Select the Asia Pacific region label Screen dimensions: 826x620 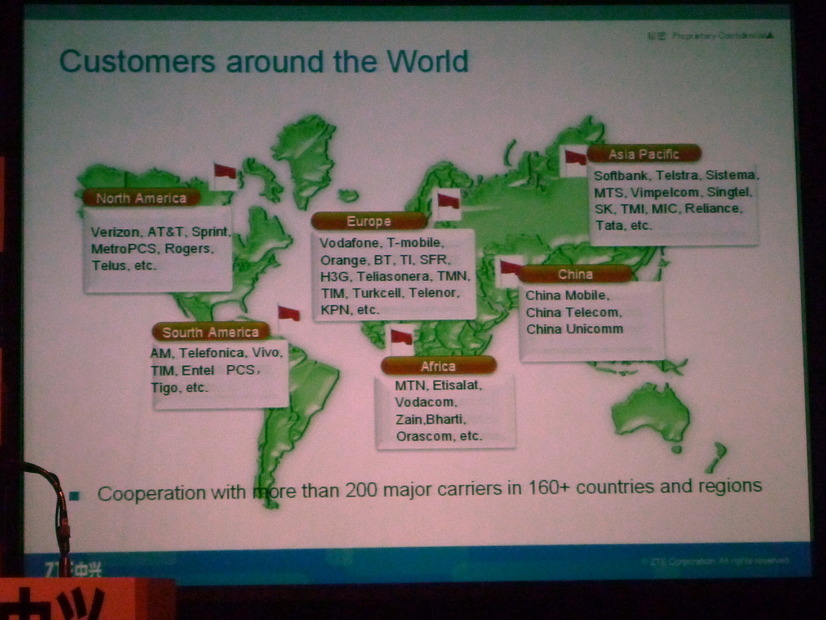coord(644,154)
